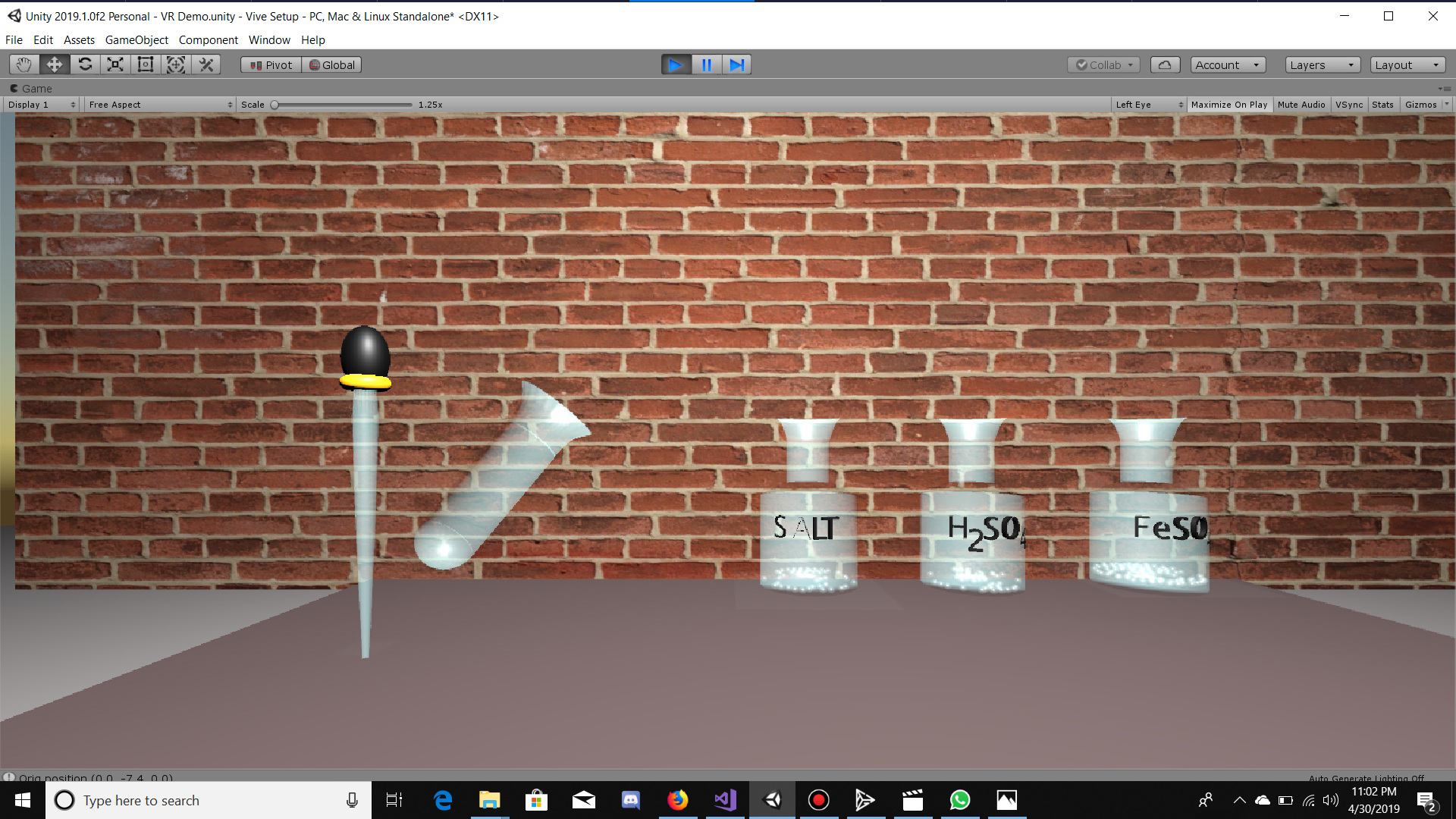Click the Auto Generate Lighting Off status

pyautogui.click(x=1366, y=778)
